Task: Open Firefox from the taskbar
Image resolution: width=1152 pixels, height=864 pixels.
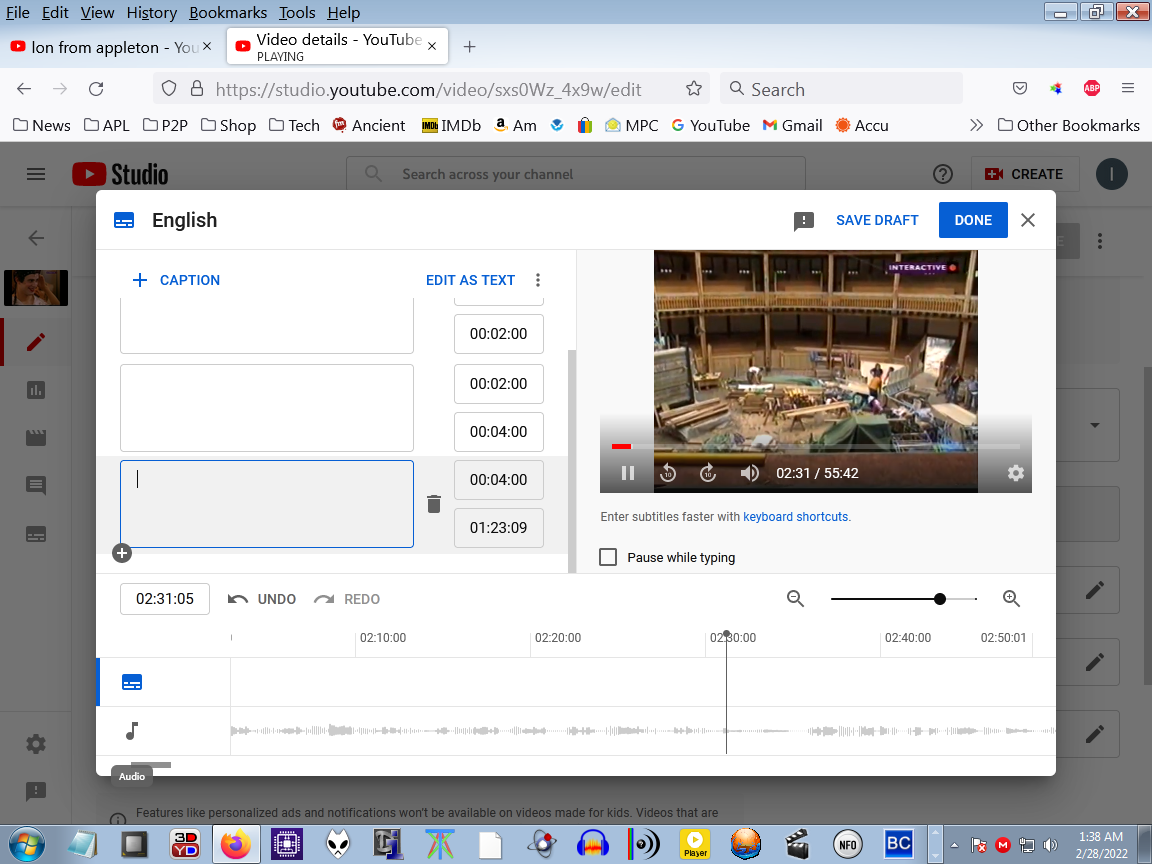Action: click(x=236, y=844)
